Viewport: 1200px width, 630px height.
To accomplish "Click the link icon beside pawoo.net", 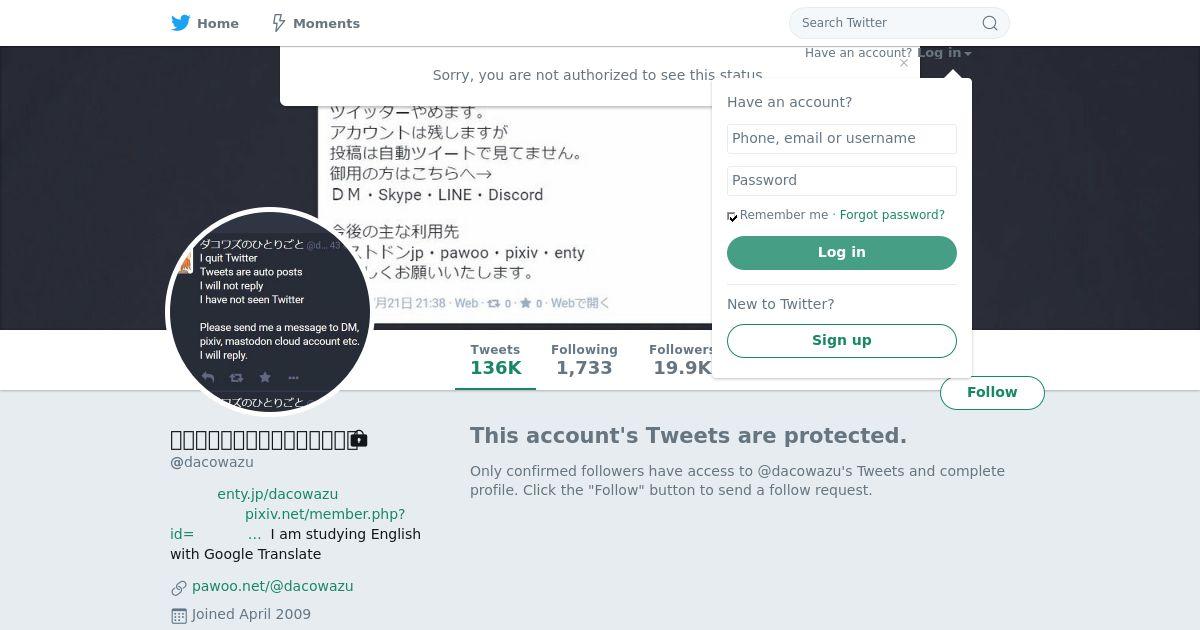I will (x=179, y=588).
